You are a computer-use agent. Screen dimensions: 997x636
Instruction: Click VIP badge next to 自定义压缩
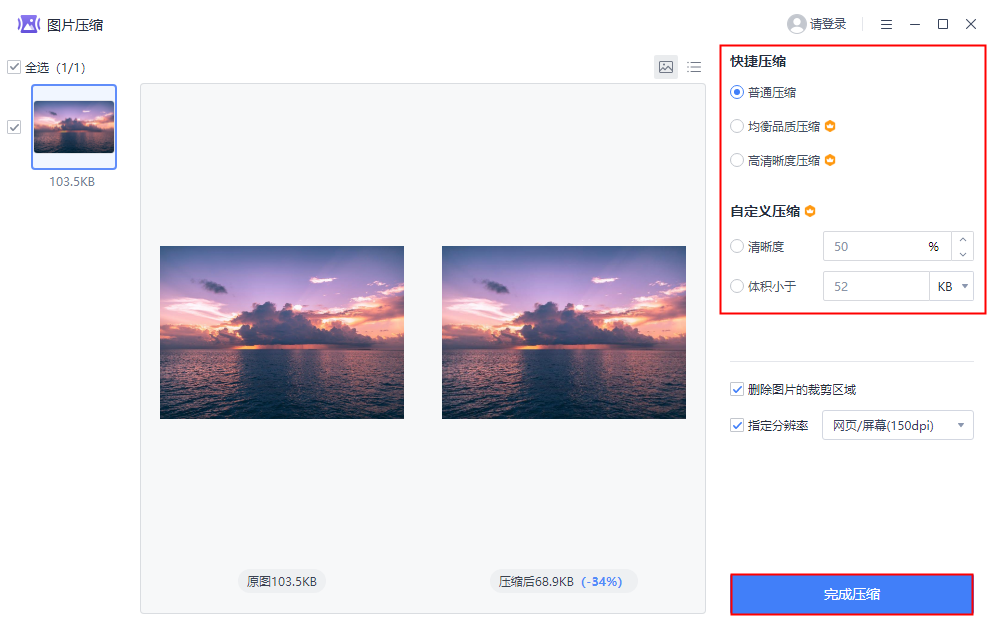pyautogui.click(x=810, y=211)
